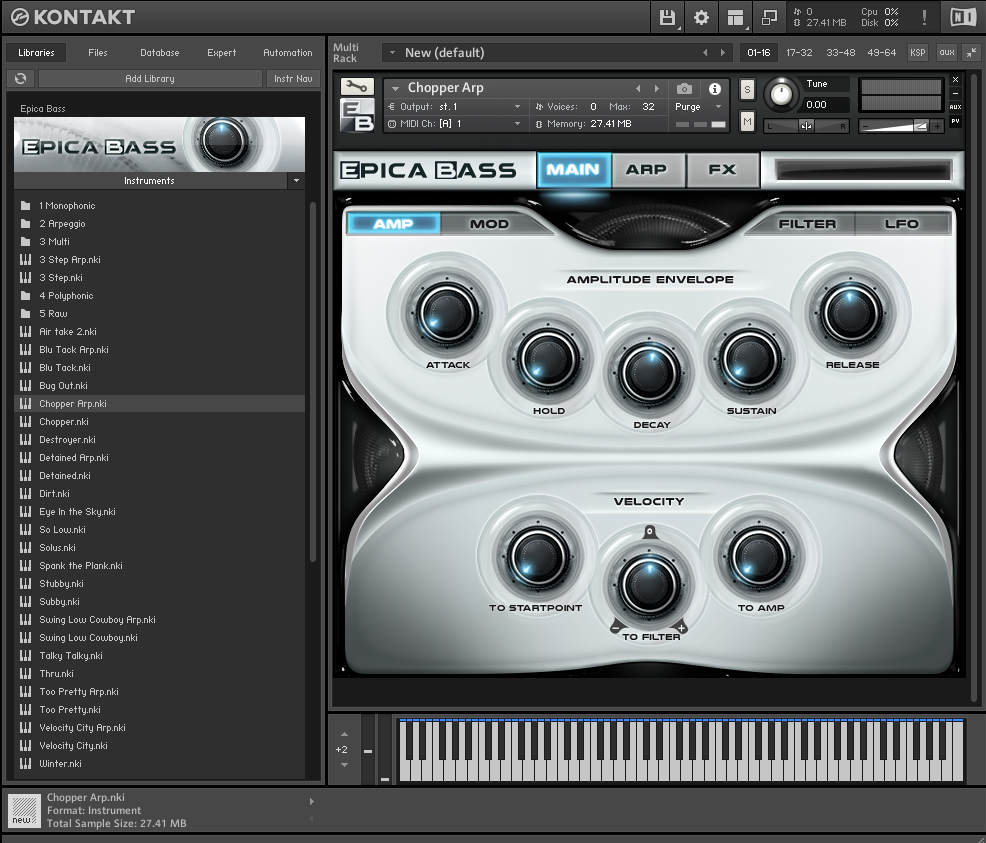Click the Tune knob
Screen dimensions: 986x843
pos(781,94)
